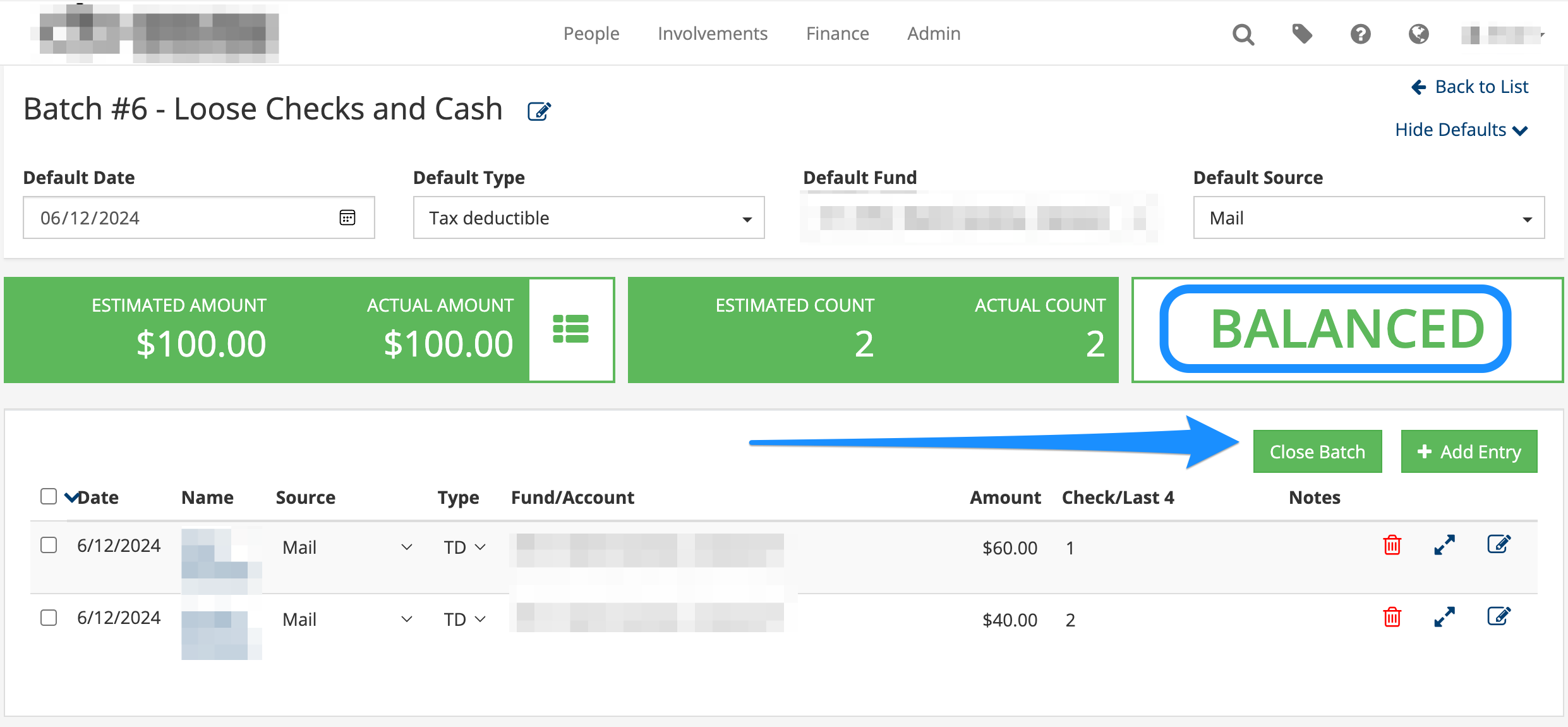The height and width of the screenshot is (727, 1568).
Task: Click the Close Batch button
Action: click(1317, 451)
